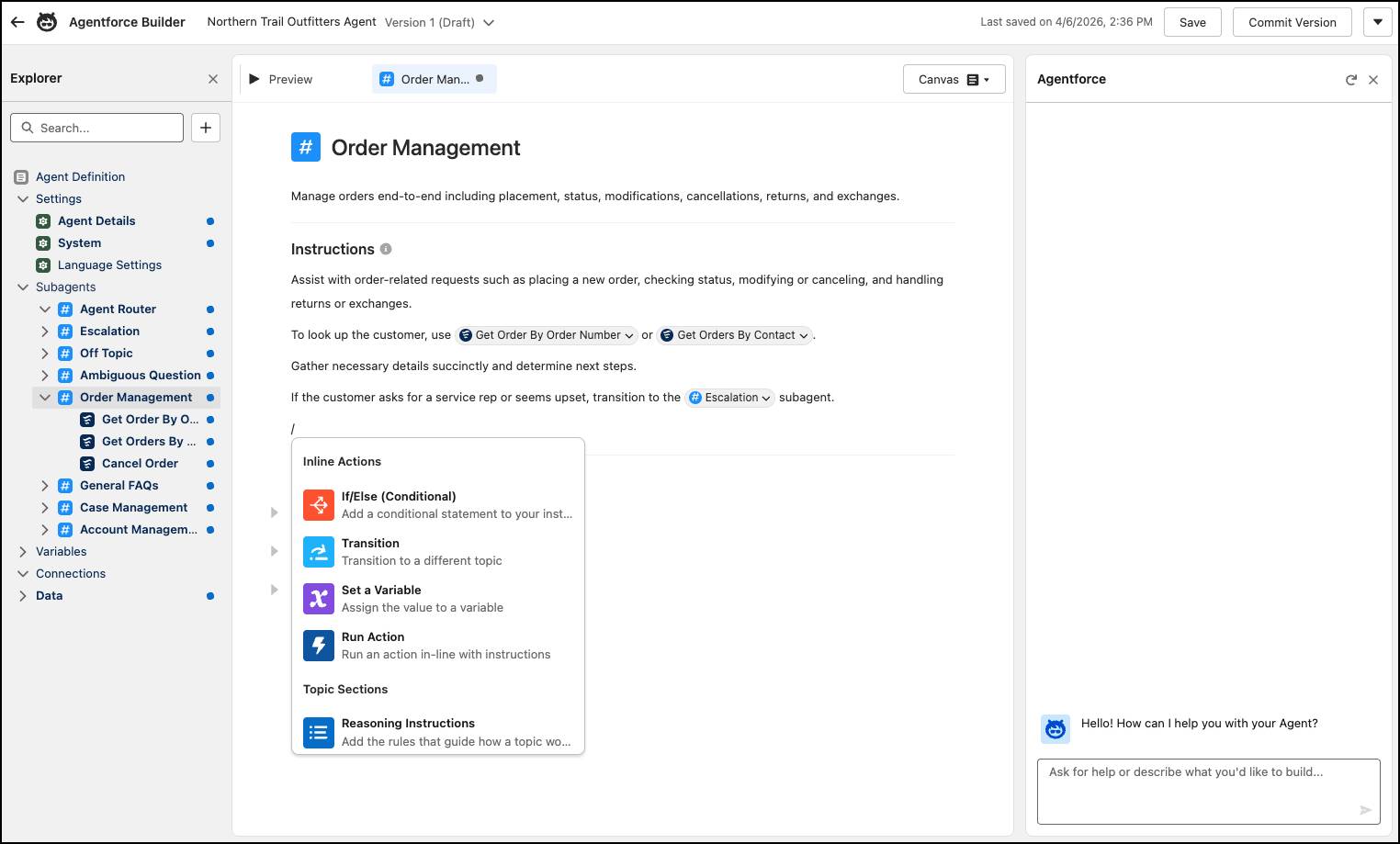This screenshot has height=844, width=1400.
Task: Click the back arrow icon
Action: click(x=17, y=22)
